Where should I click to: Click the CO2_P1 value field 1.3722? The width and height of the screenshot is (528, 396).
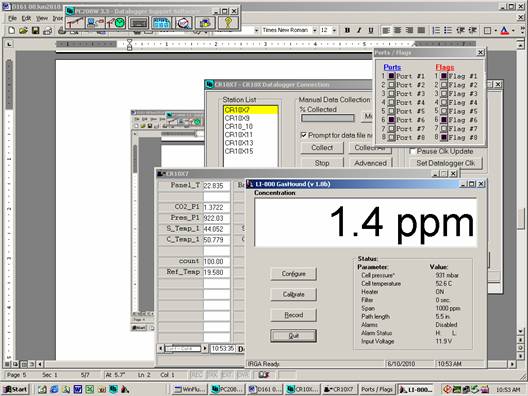click(x=217, y=207)
